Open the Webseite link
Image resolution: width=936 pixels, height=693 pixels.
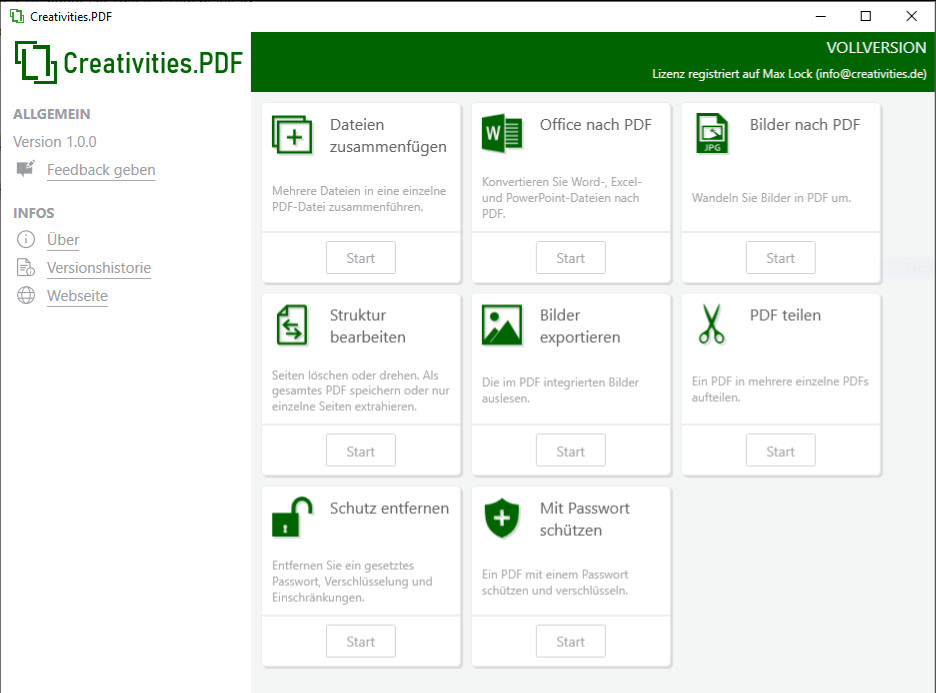coord(78,296)
